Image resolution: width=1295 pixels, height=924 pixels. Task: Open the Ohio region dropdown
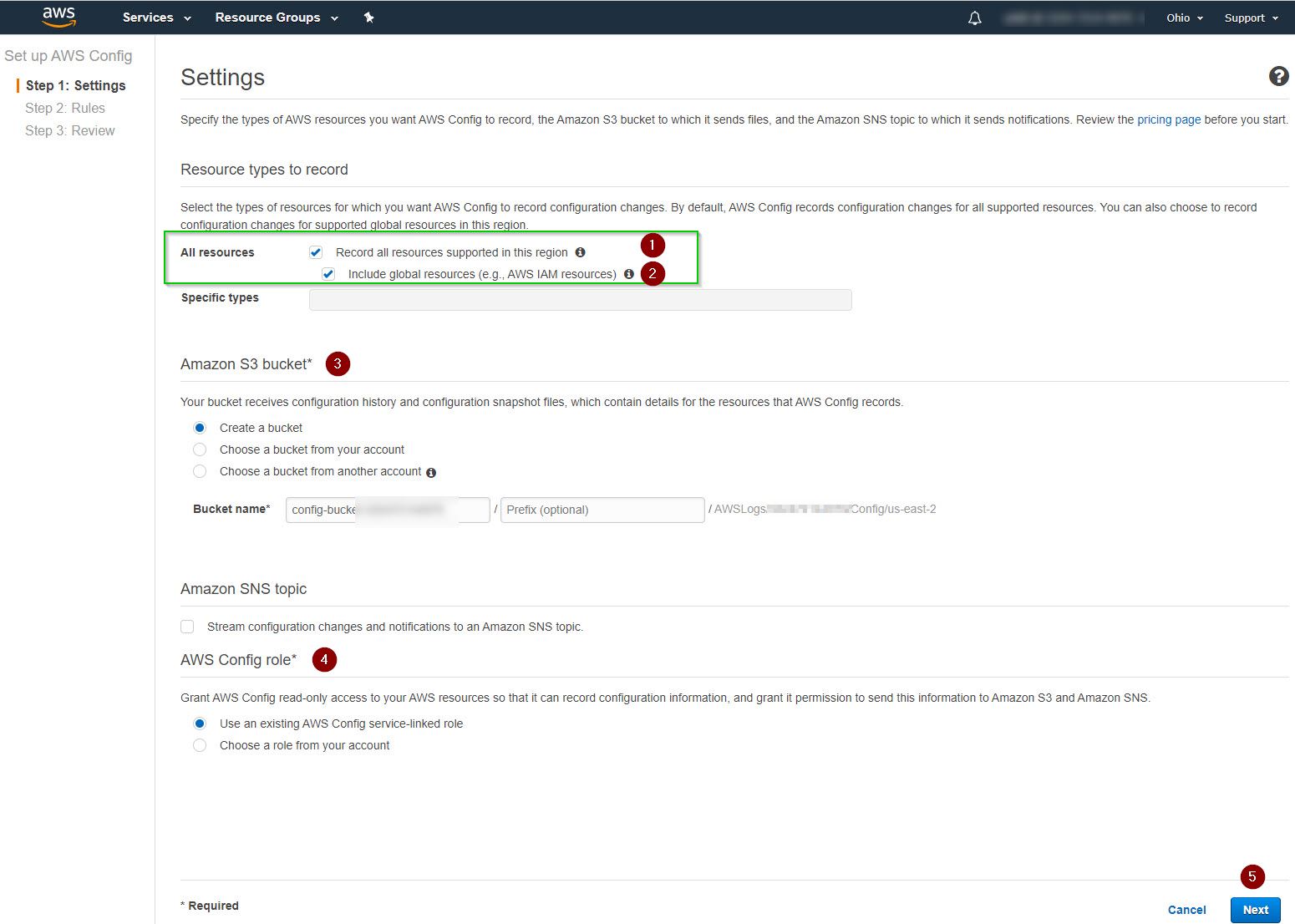click(x=1185, y=18)
